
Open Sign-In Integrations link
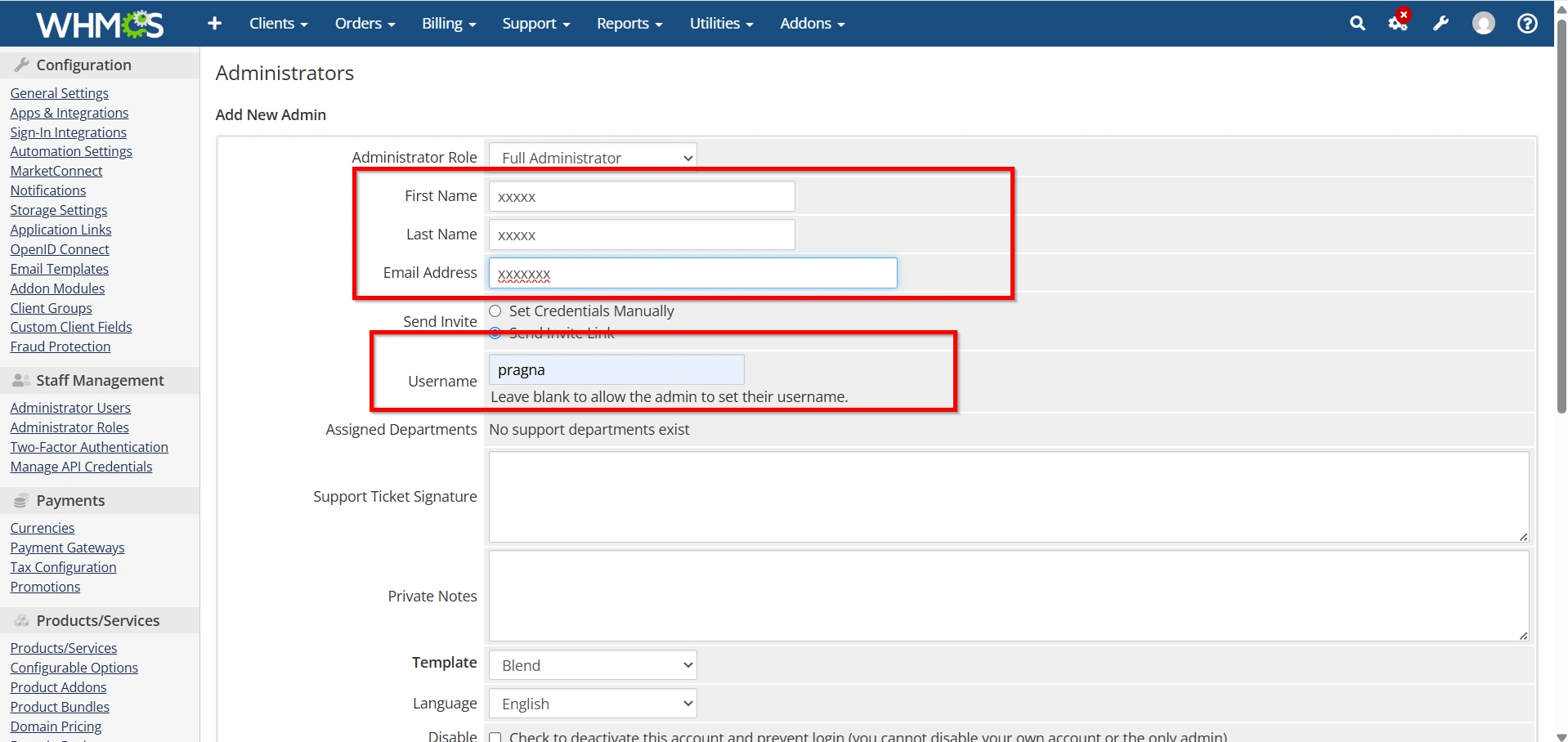tap(69, 132)
